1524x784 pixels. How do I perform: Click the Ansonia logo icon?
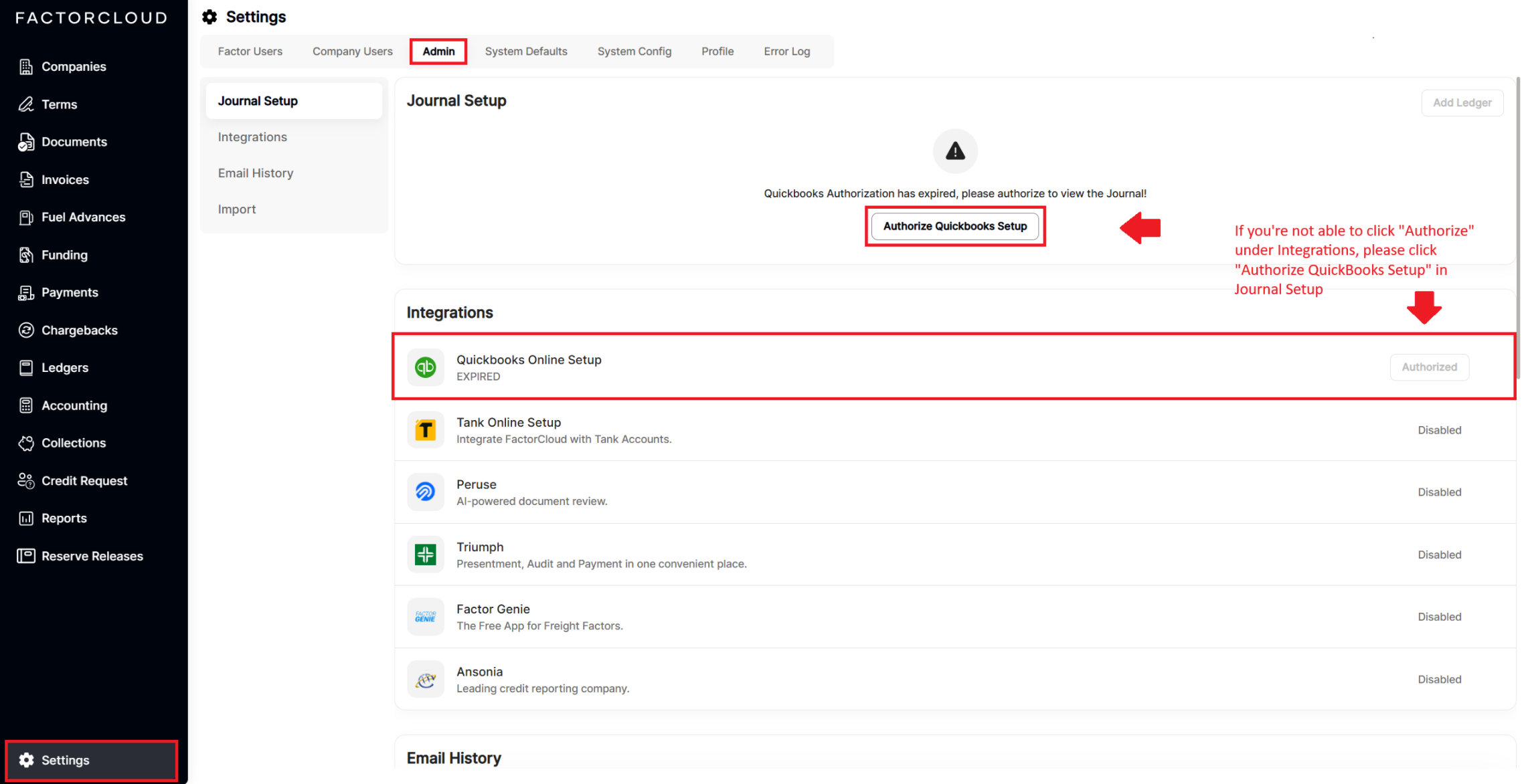(x=425, y=680)
